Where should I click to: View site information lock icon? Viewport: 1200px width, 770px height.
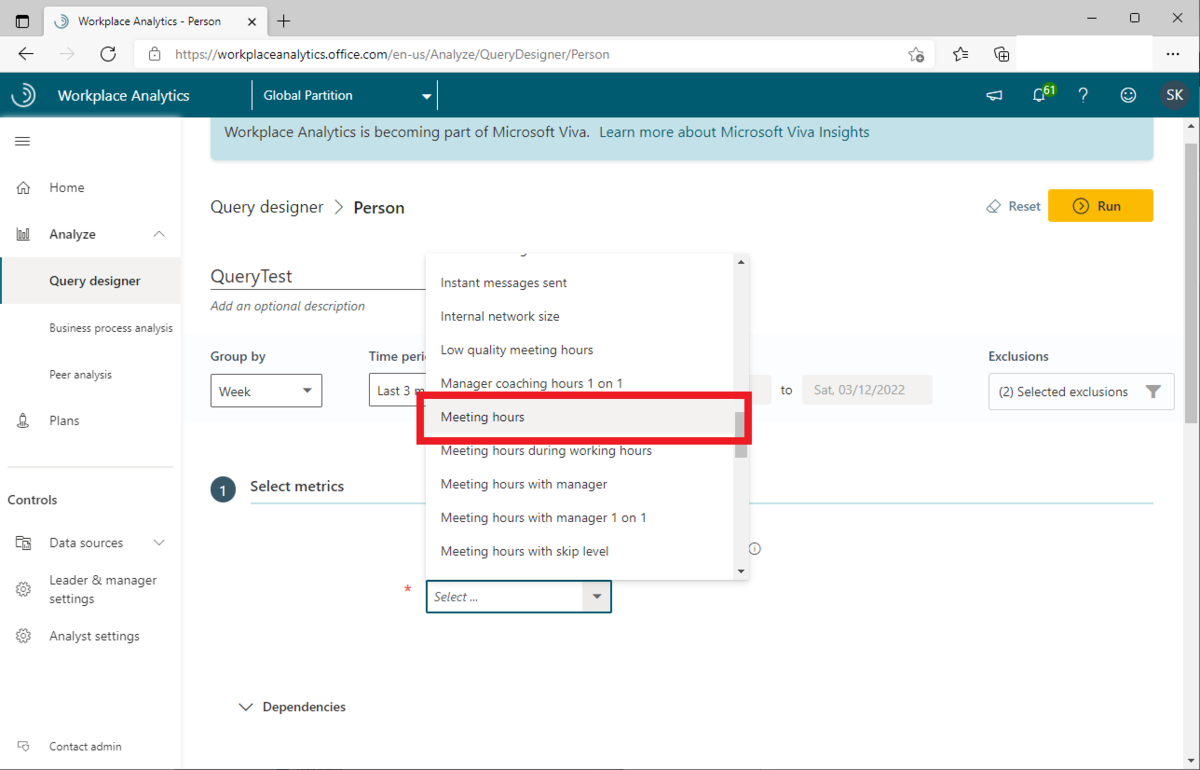coord(154,54)
